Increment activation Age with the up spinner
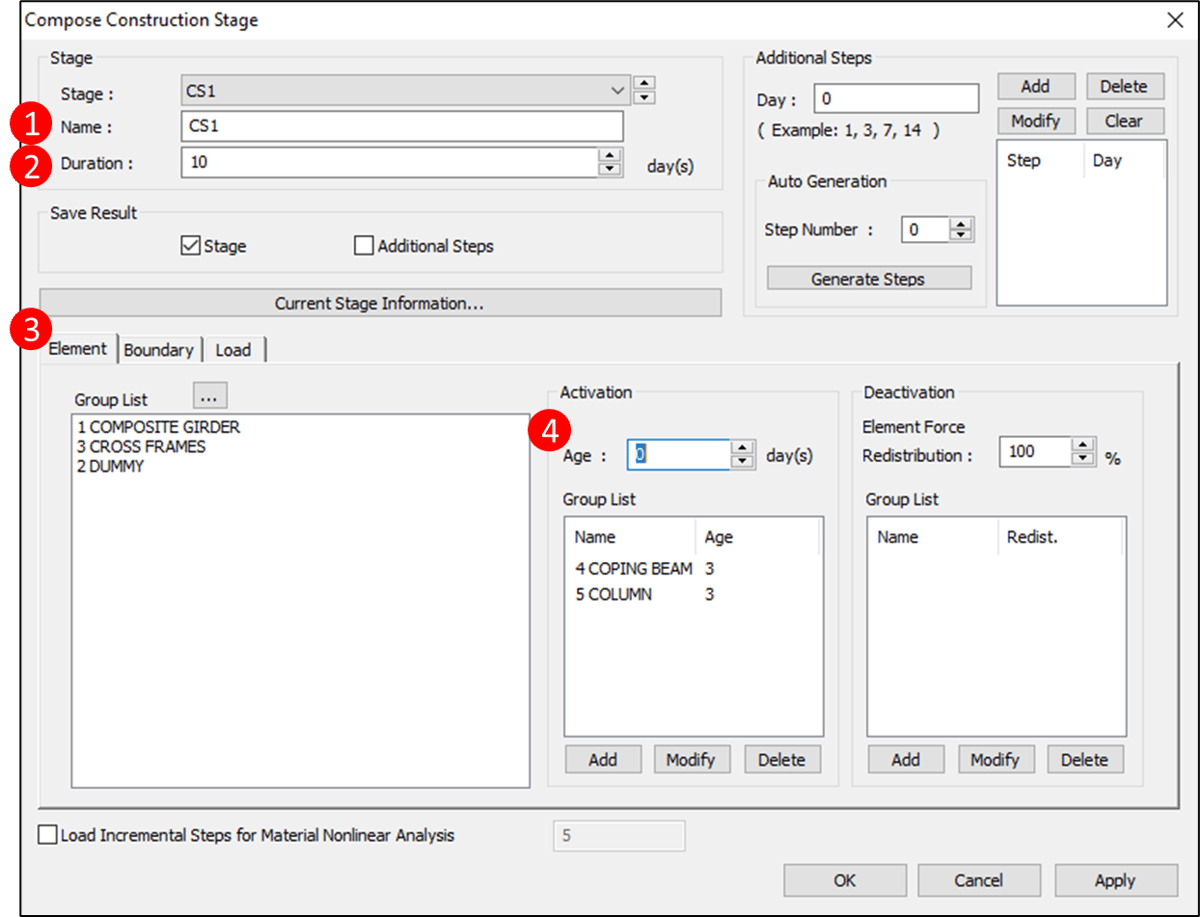This screenshot has height=917, width=1200. (742, 450)
